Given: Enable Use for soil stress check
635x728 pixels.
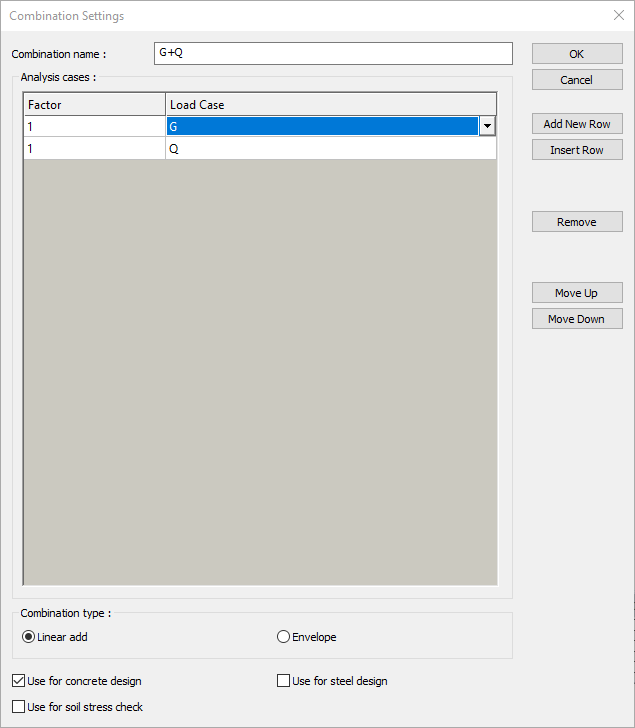Looking at the screenshot, I should pos(19,707).
